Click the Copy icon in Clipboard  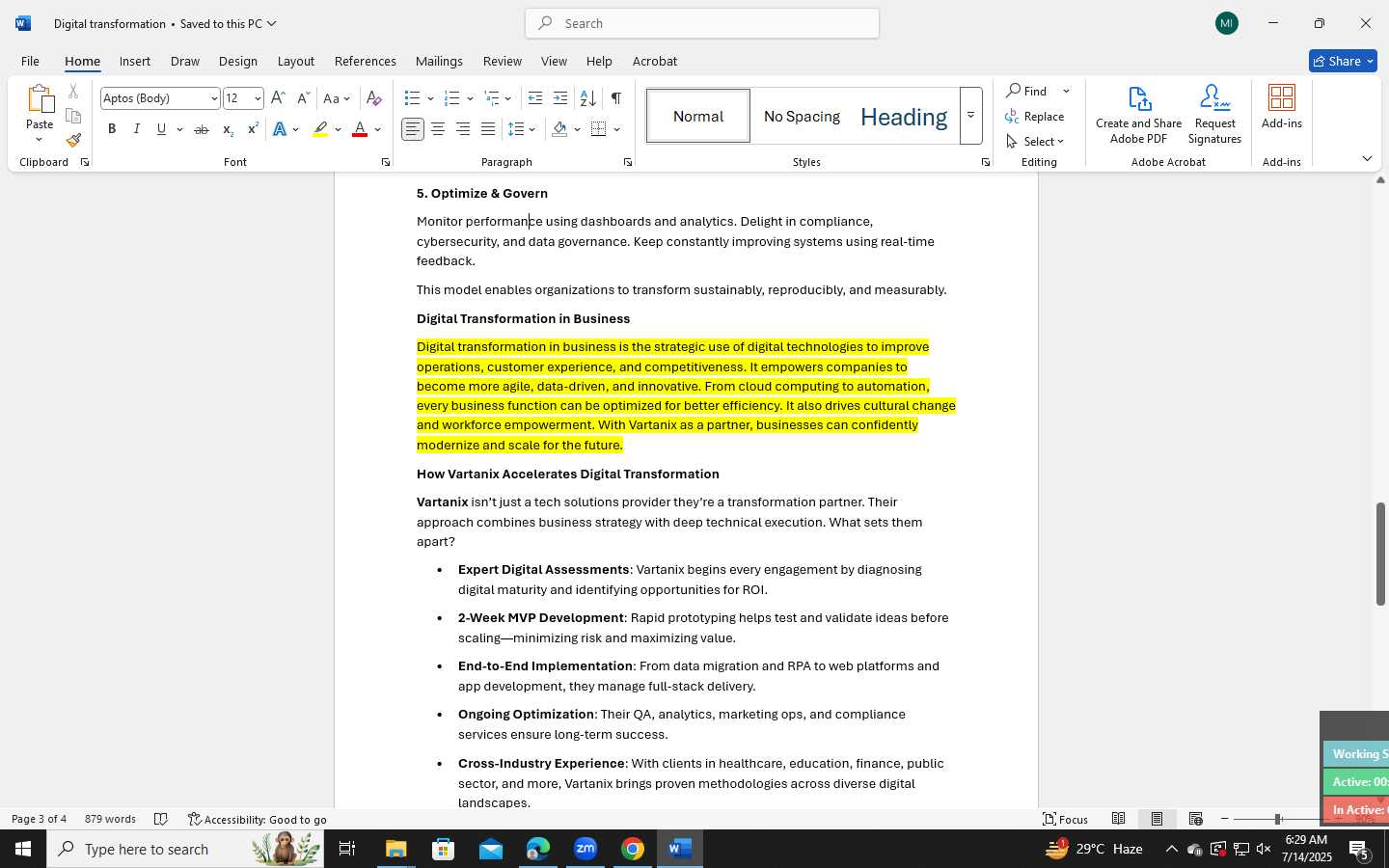pyautogui.click(x=73, y=116)
